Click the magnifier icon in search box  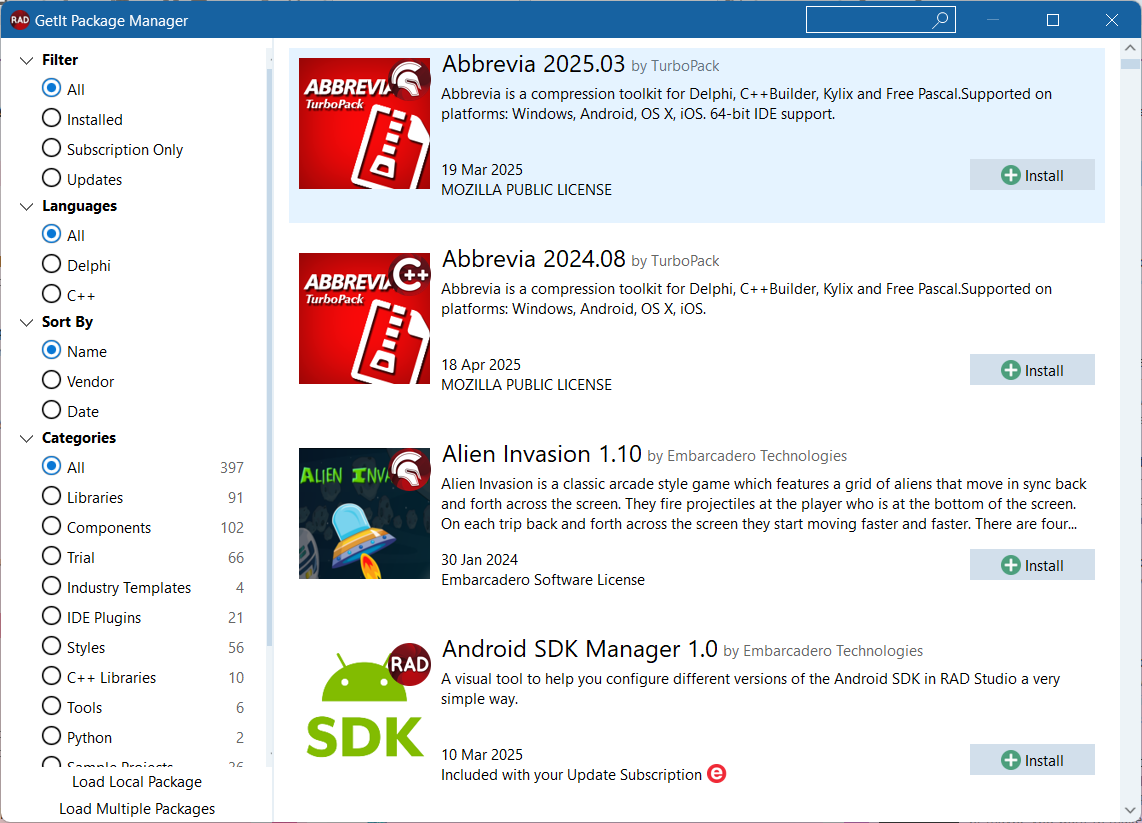[940, 20]
